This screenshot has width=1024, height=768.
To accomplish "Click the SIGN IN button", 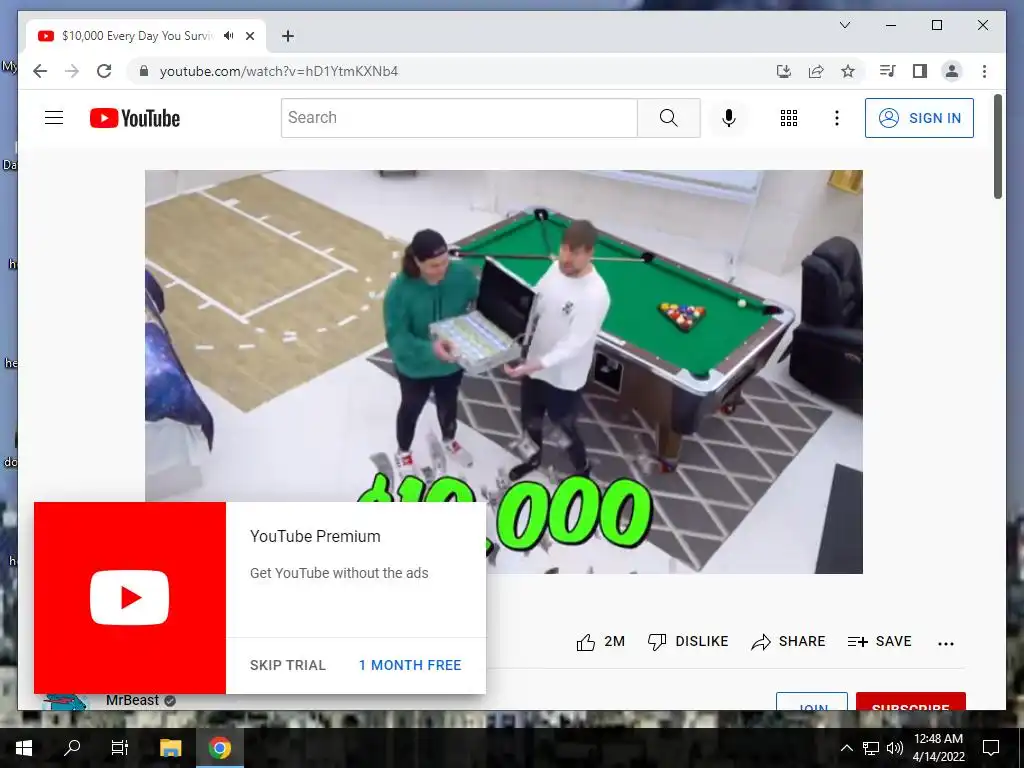I will 919,118.
